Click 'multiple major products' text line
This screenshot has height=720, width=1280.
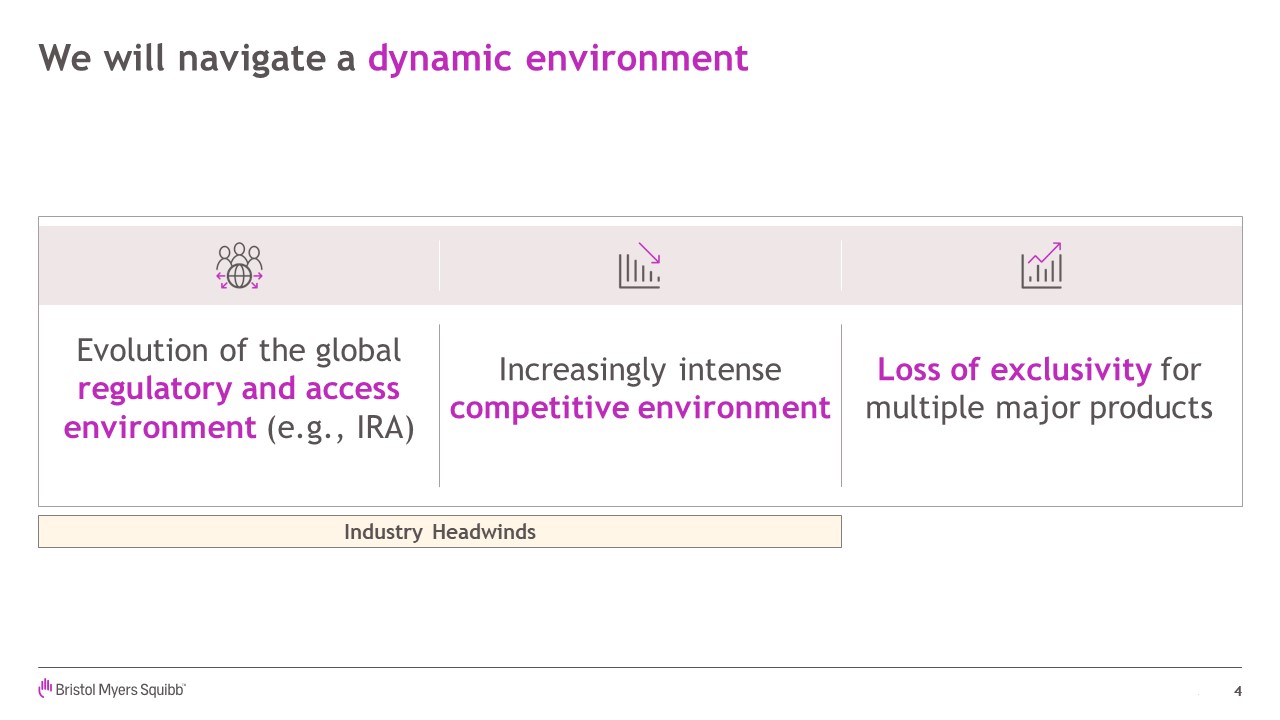point(1039,408)
